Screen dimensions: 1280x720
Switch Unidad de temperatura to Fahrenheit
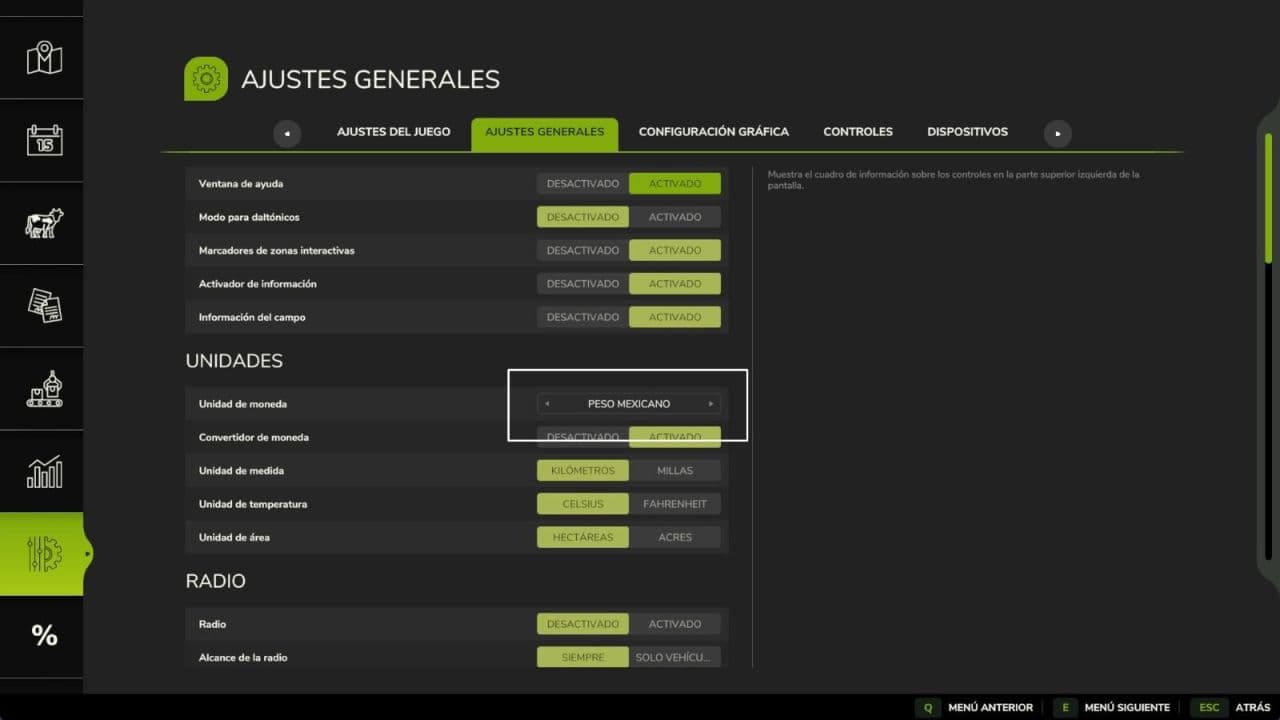click(675, 504)
